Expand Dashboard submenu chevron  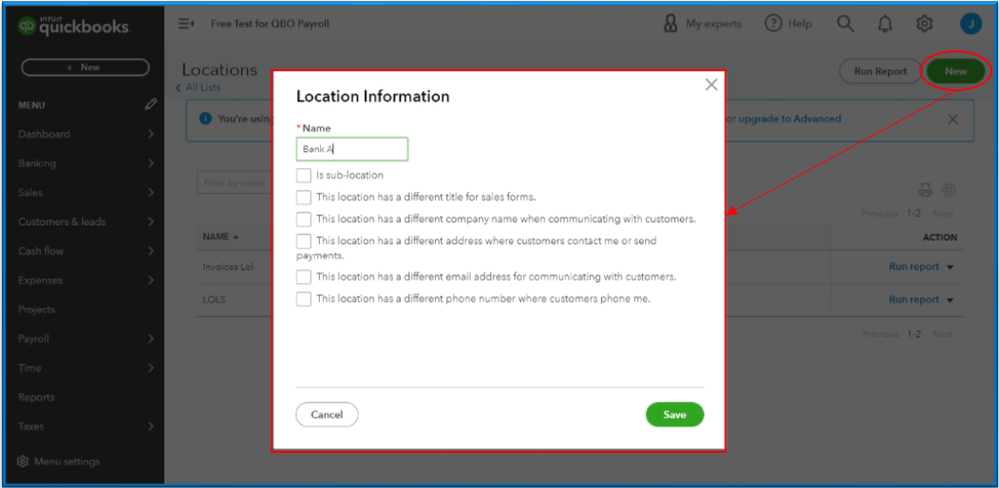click(151, 134)
